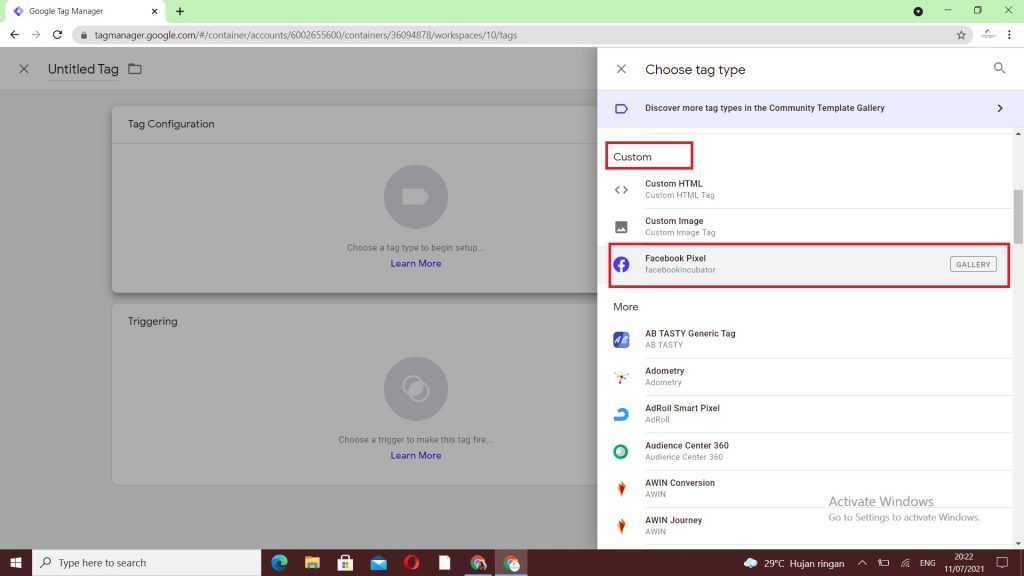Select the AdRoll Smart Pixel icon

[621, 413]
